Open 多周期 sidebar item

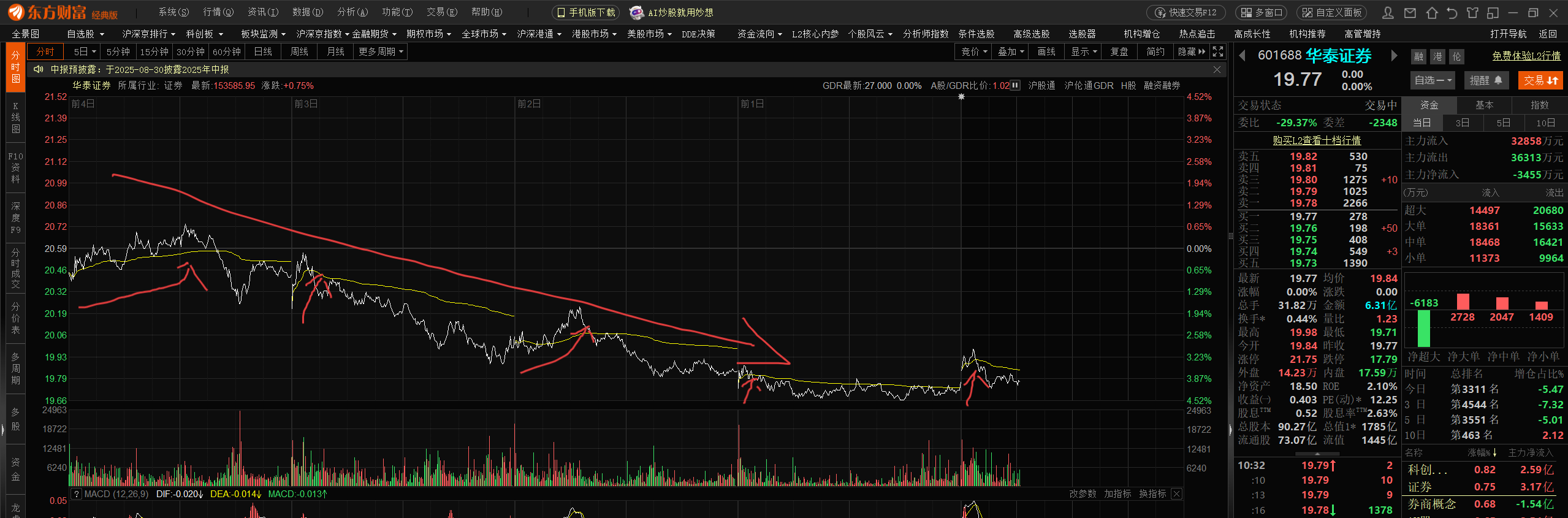tap(15, 368)
